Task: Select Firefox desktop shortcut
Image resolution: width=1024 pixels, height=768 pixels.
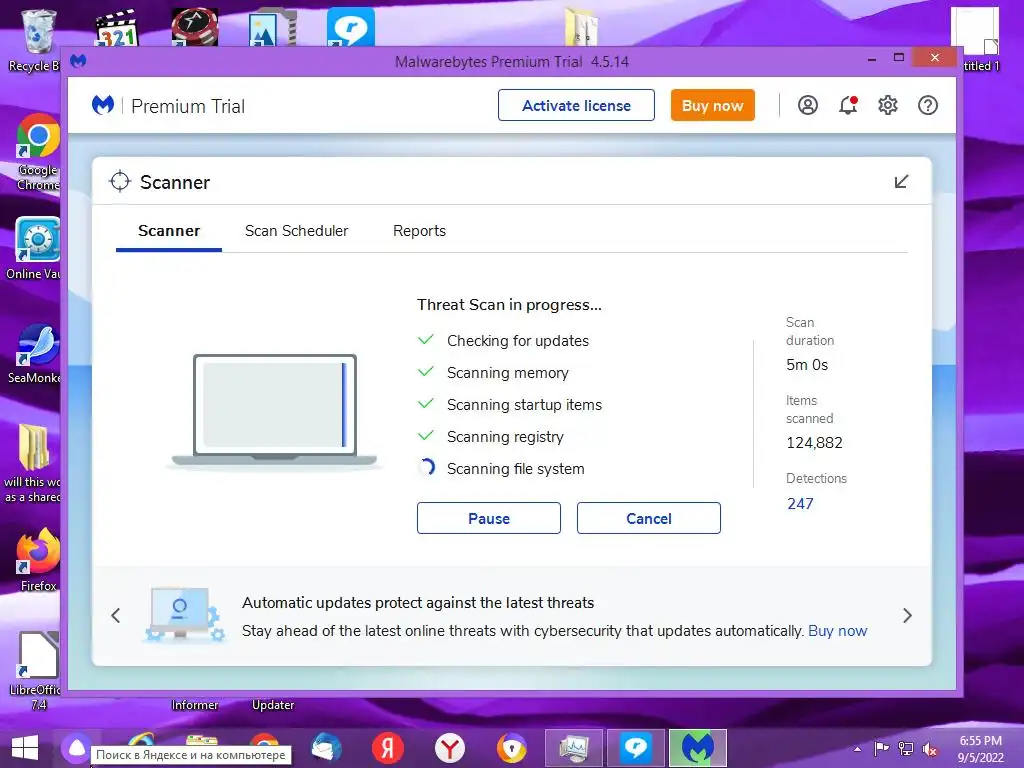Action: coord(38,560)
